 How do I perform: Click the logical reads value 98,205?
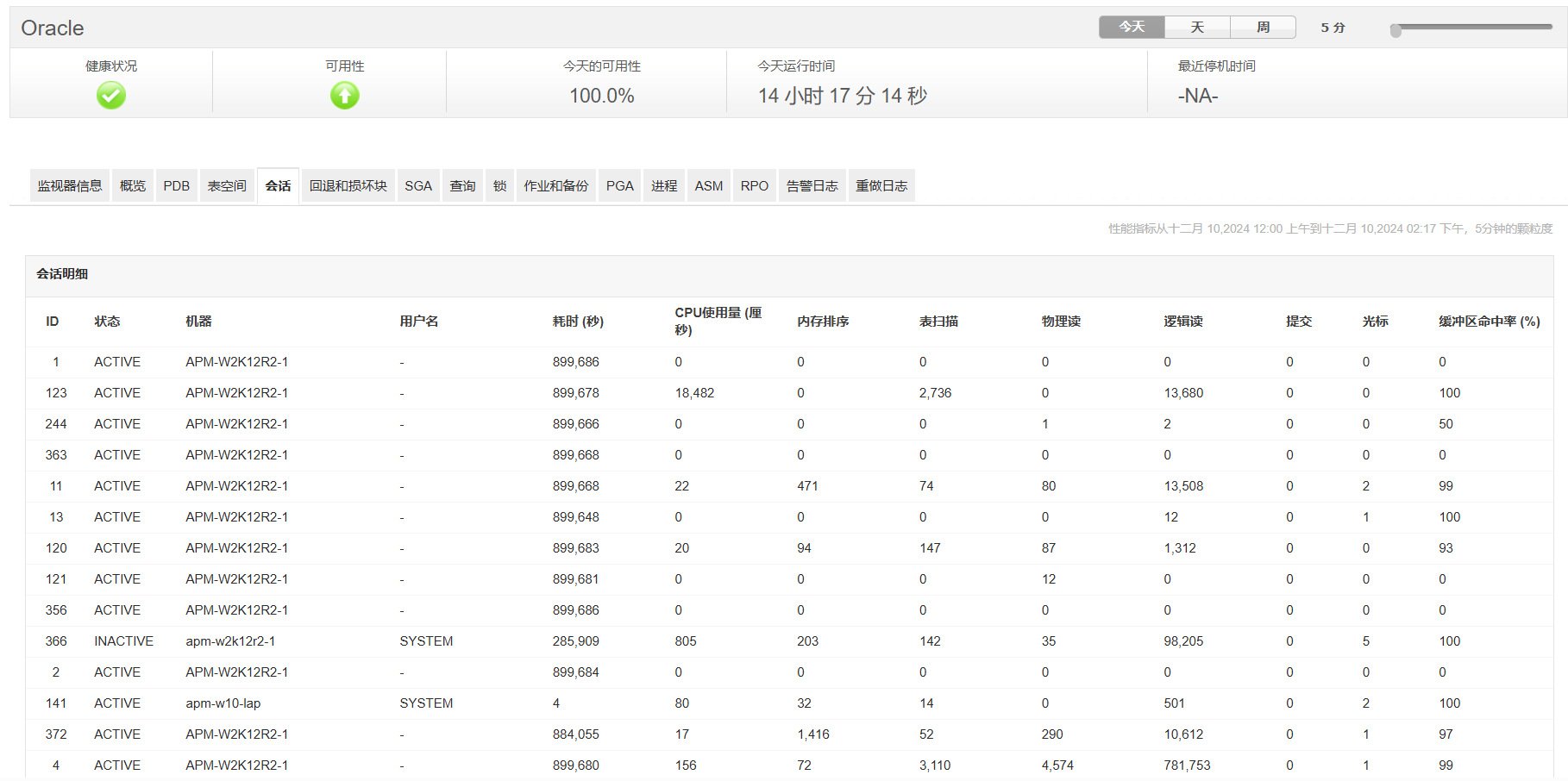click(x=1183, y=641)
